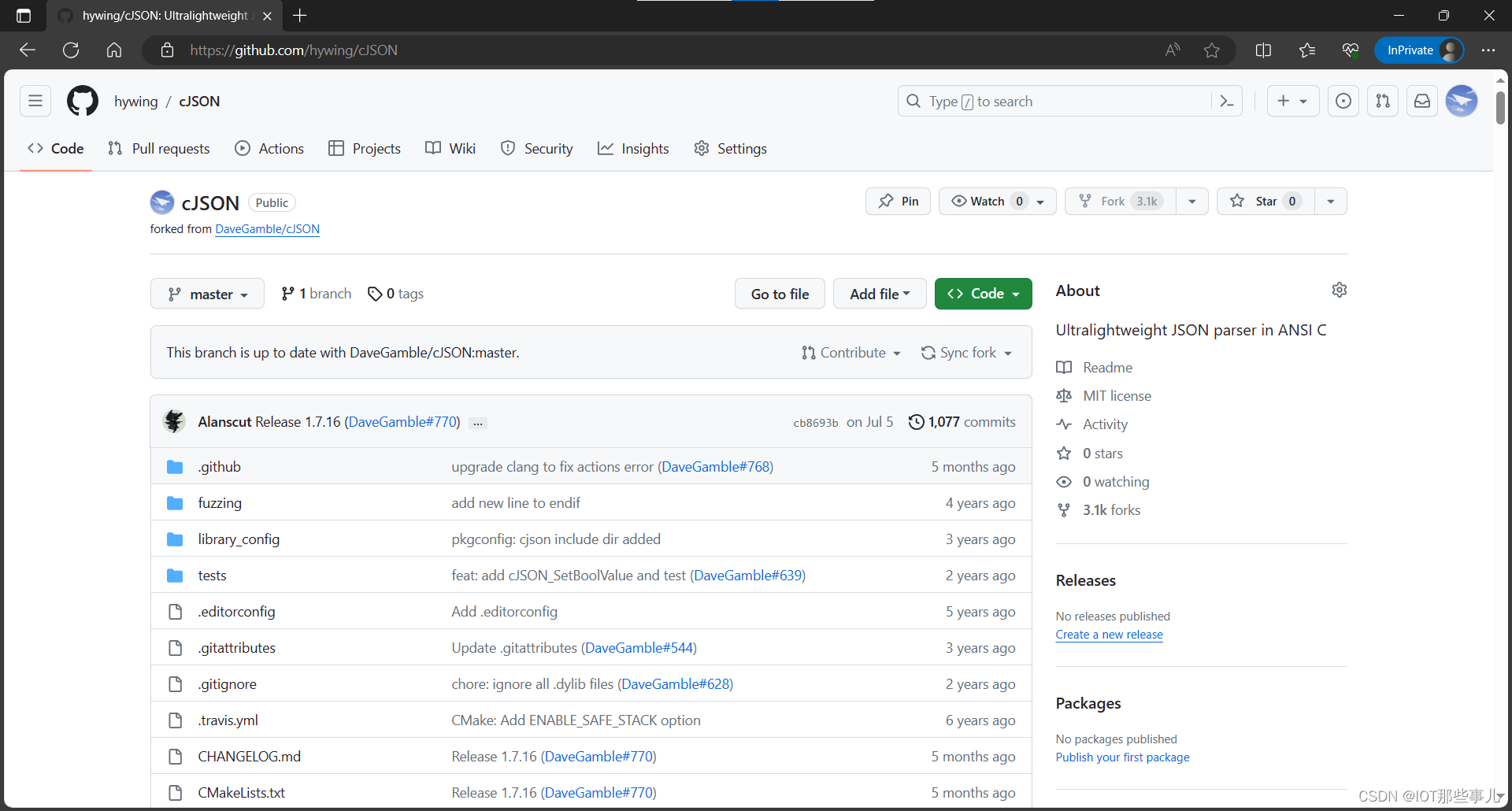
Task: Open the user avatar menu
Action: (x=1462, y=101)
